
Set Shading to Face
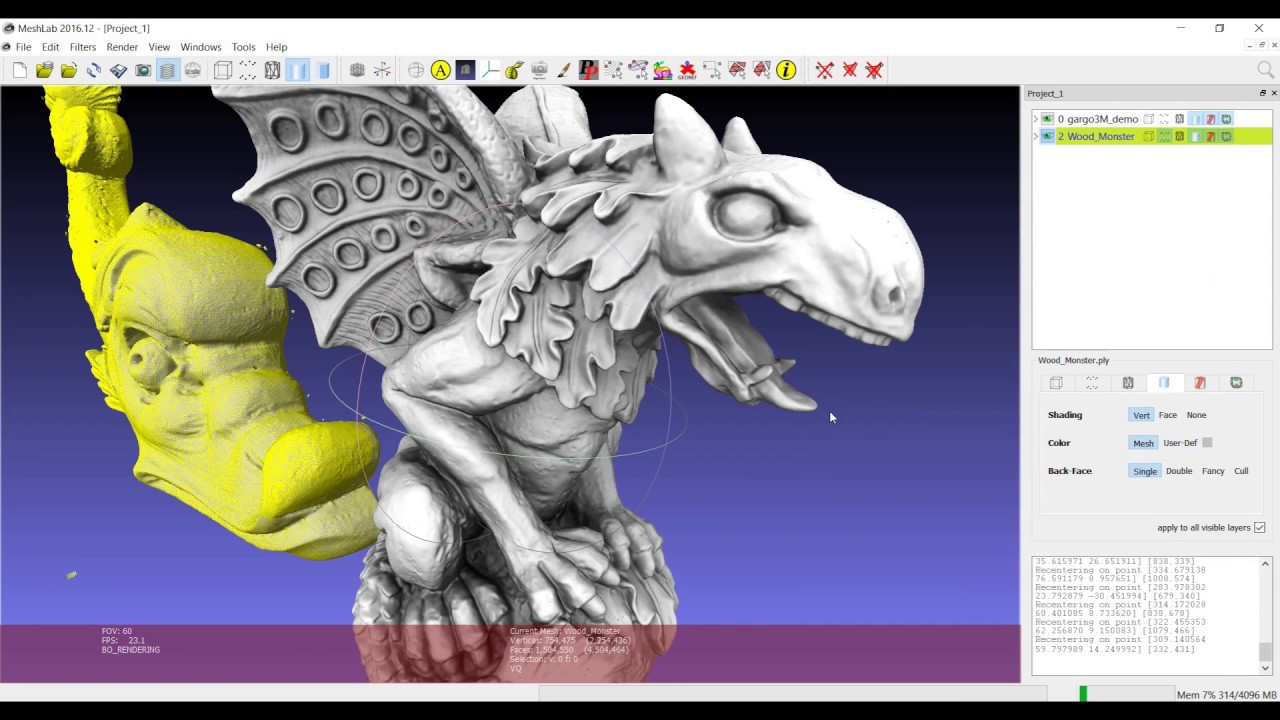coord(1167,415)
